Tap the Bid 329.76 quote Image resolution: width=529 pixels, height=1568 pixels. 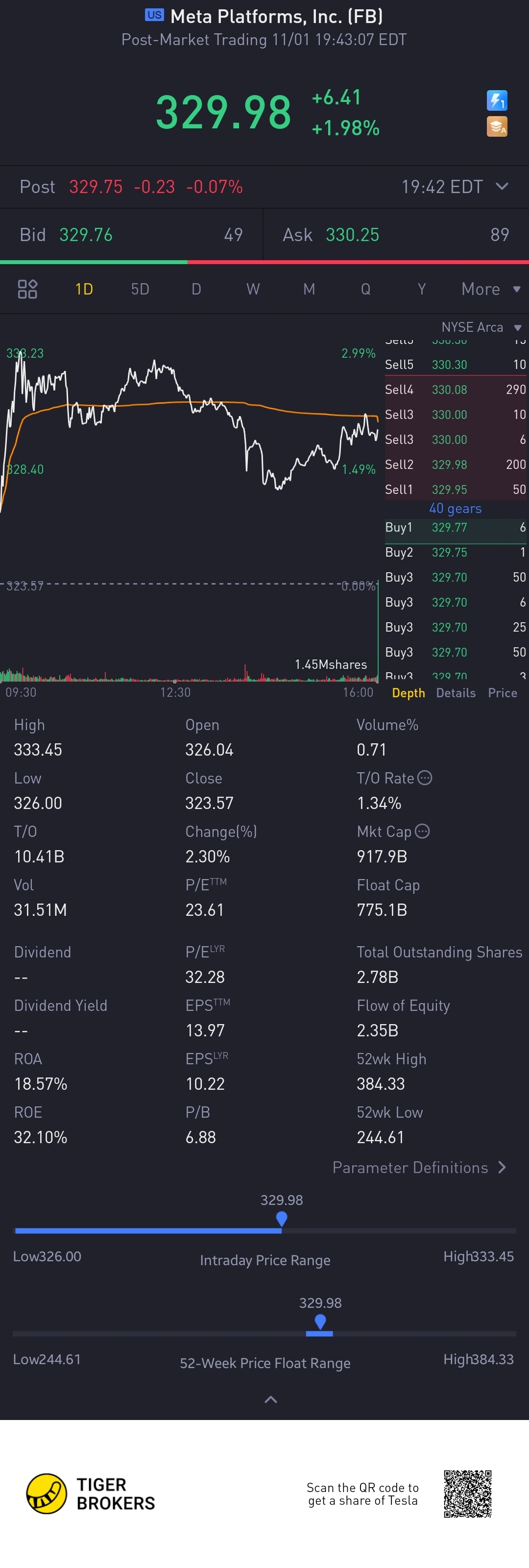(131, 235)
